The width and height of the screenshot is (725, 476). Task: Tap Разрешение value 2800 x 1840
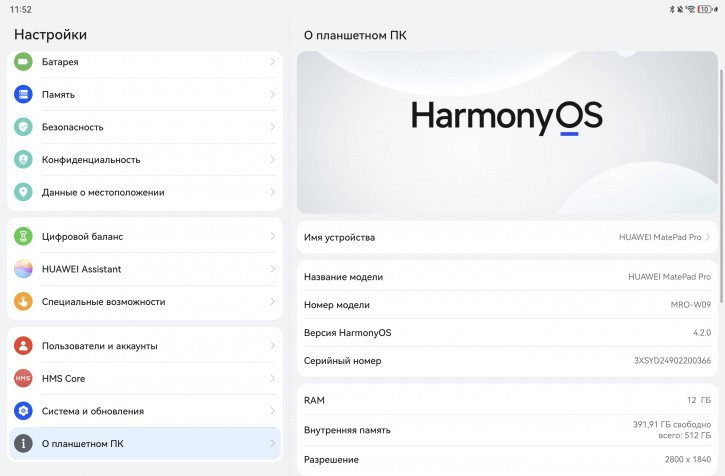coord(688,459)
